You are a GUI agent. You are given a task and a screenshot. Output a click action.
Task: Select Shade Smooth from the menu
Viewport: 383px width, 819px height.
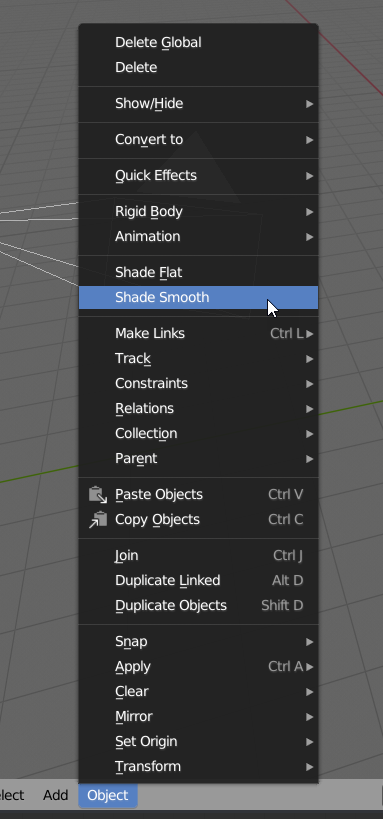[x=198, y=297]
